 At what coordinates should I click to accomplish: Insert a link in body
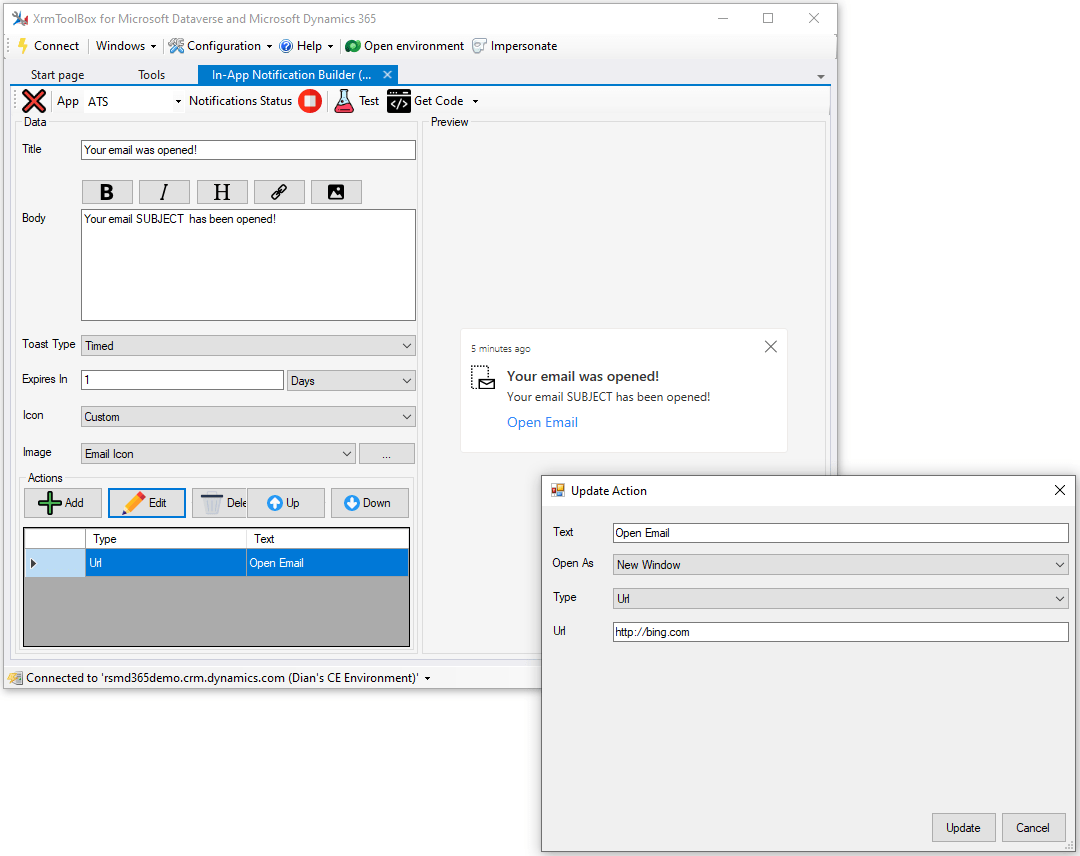[x=279, y=192]
